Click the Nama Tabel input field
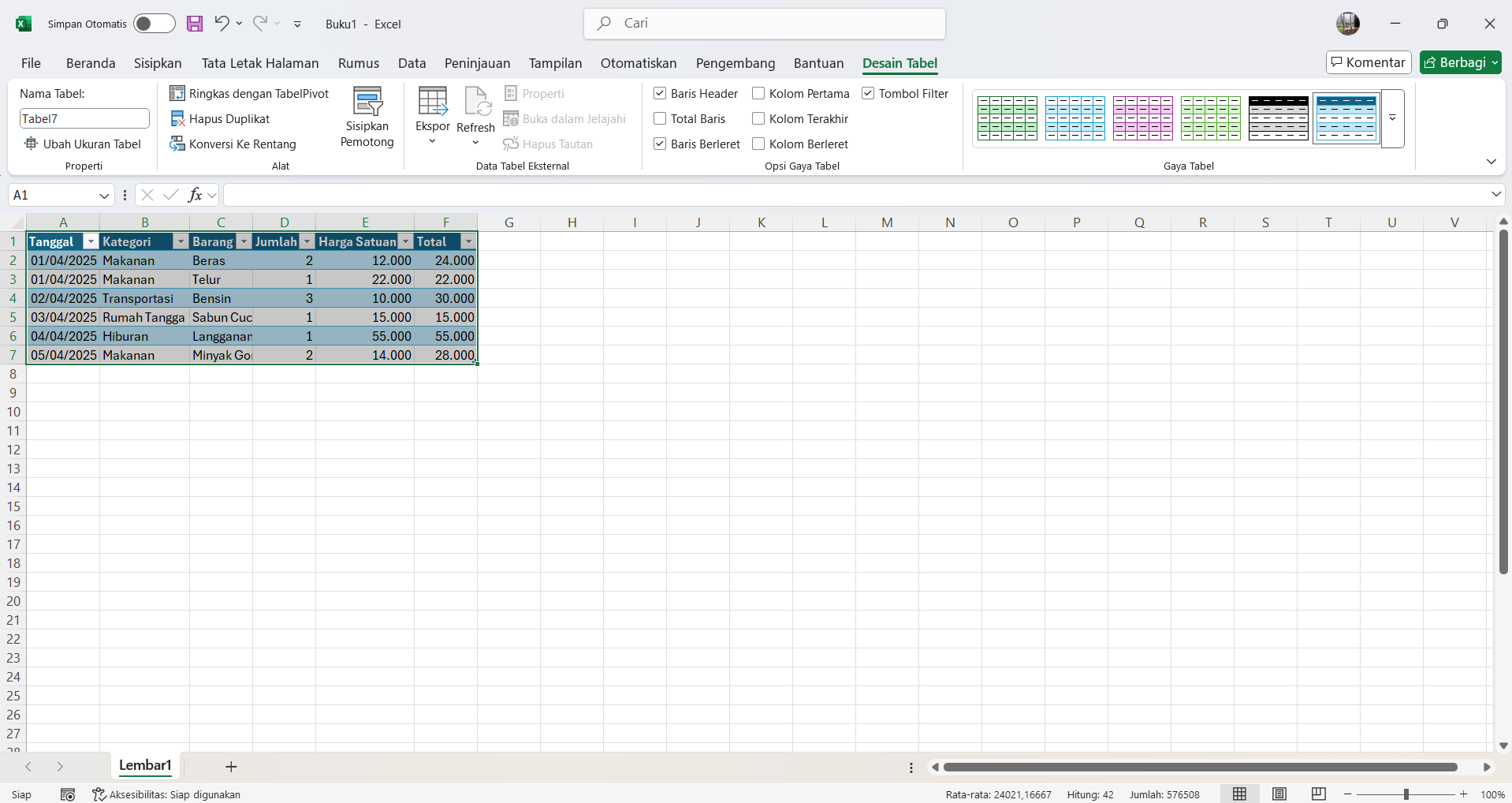Viewport: 1512px width, 803px height. pyautogui.click(x=84, y=118)
